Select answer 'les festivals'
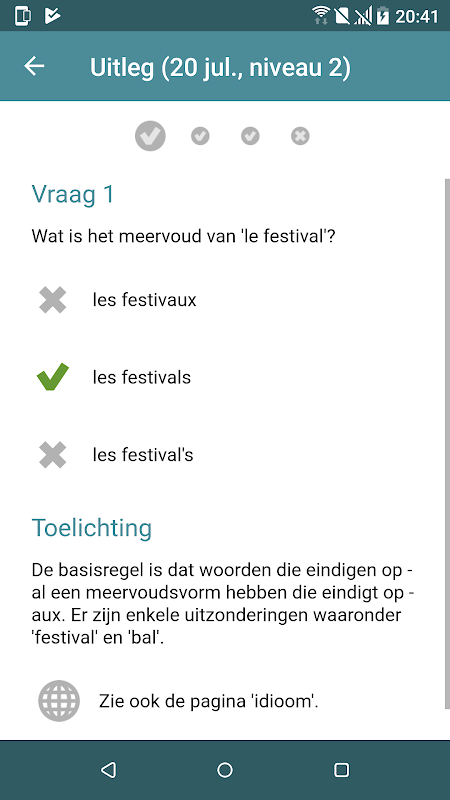This screenshot has width=450, height=800. [x=142, y=378]
